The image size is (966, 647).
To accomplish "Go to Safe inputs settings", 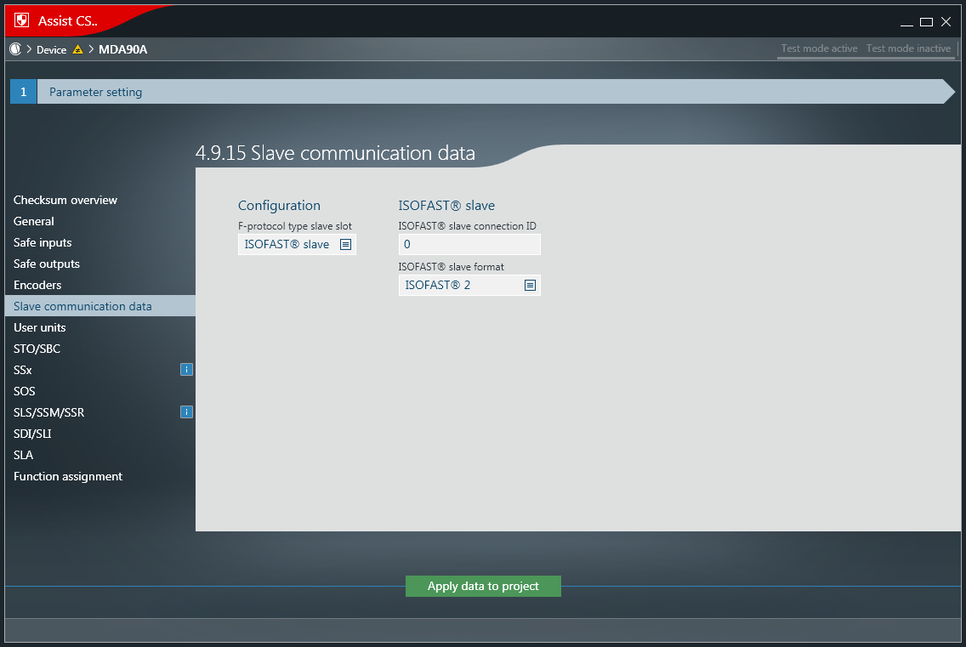I will [43, 243].
